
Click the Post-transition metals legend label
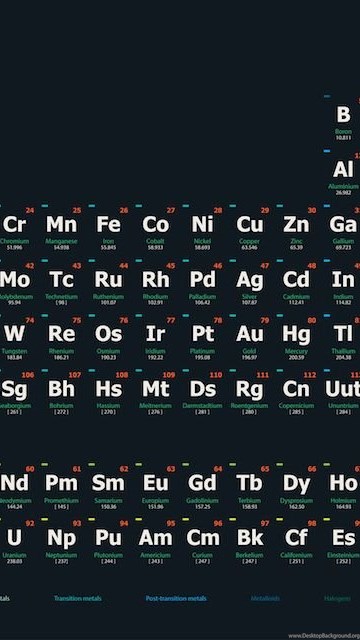(x=176, y=598)
